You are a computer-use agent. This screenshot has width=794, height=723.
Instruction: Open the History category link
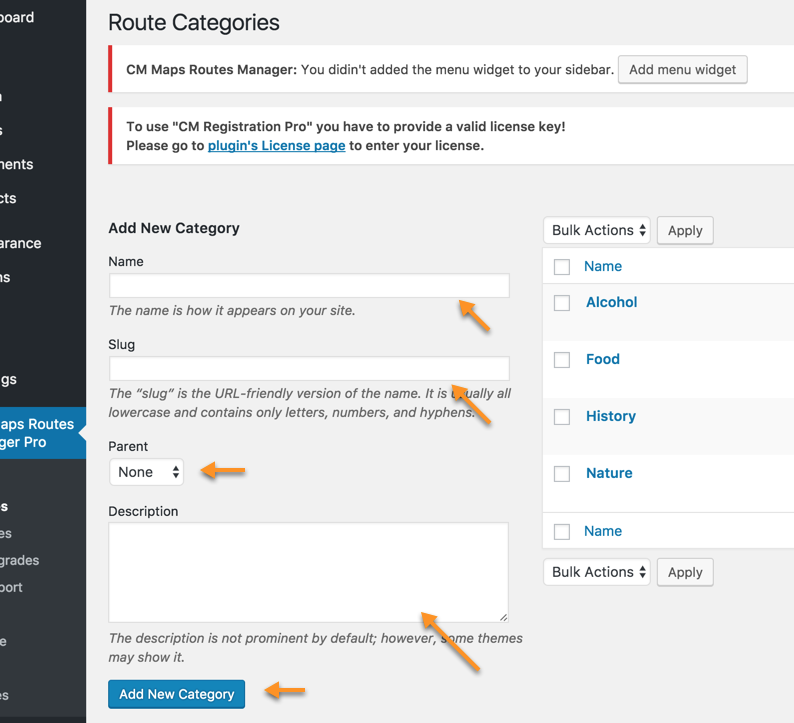(610, 416)
